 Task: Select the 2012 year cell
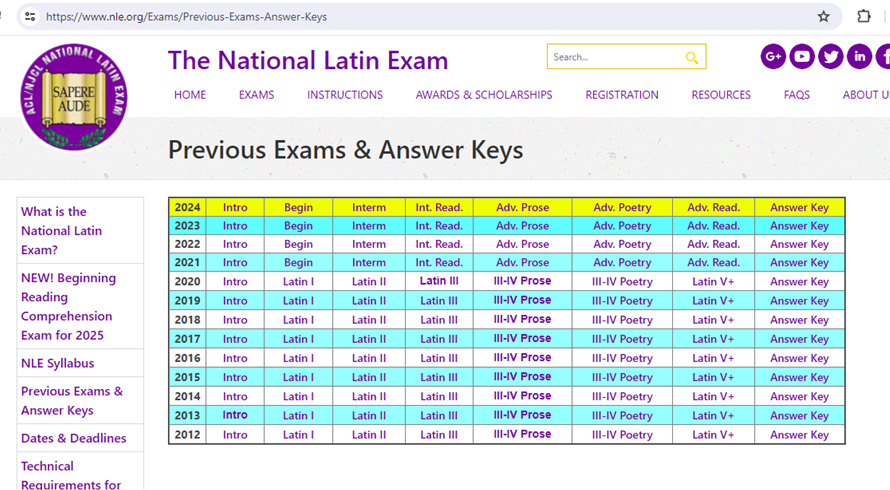tap(187, 435)
